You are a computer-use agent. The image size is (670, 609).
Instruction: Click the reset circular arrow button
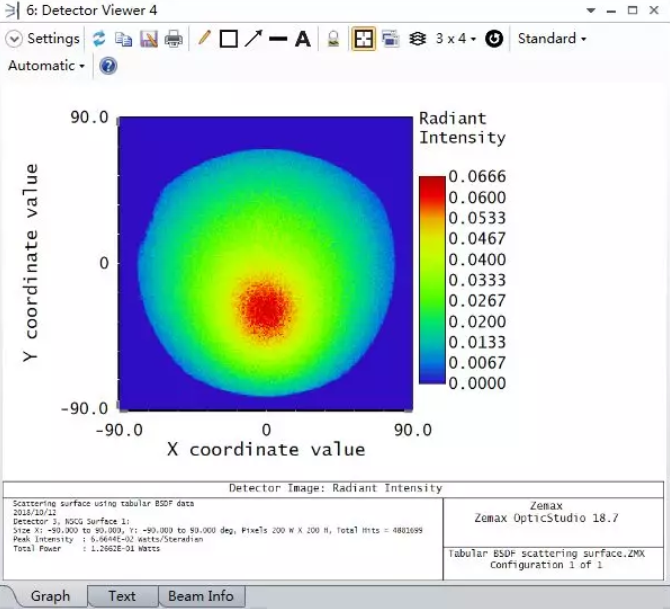coord(493,39)
